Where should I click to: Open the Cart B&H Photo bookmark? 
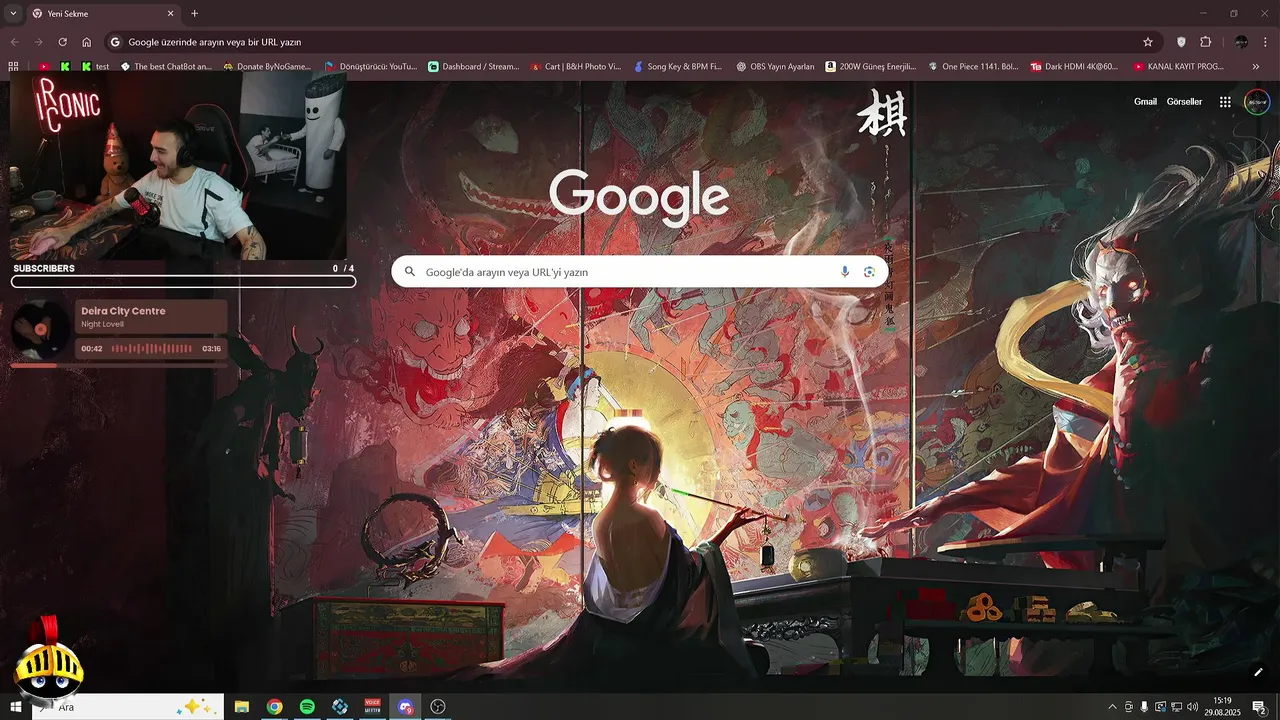(575, 66)
